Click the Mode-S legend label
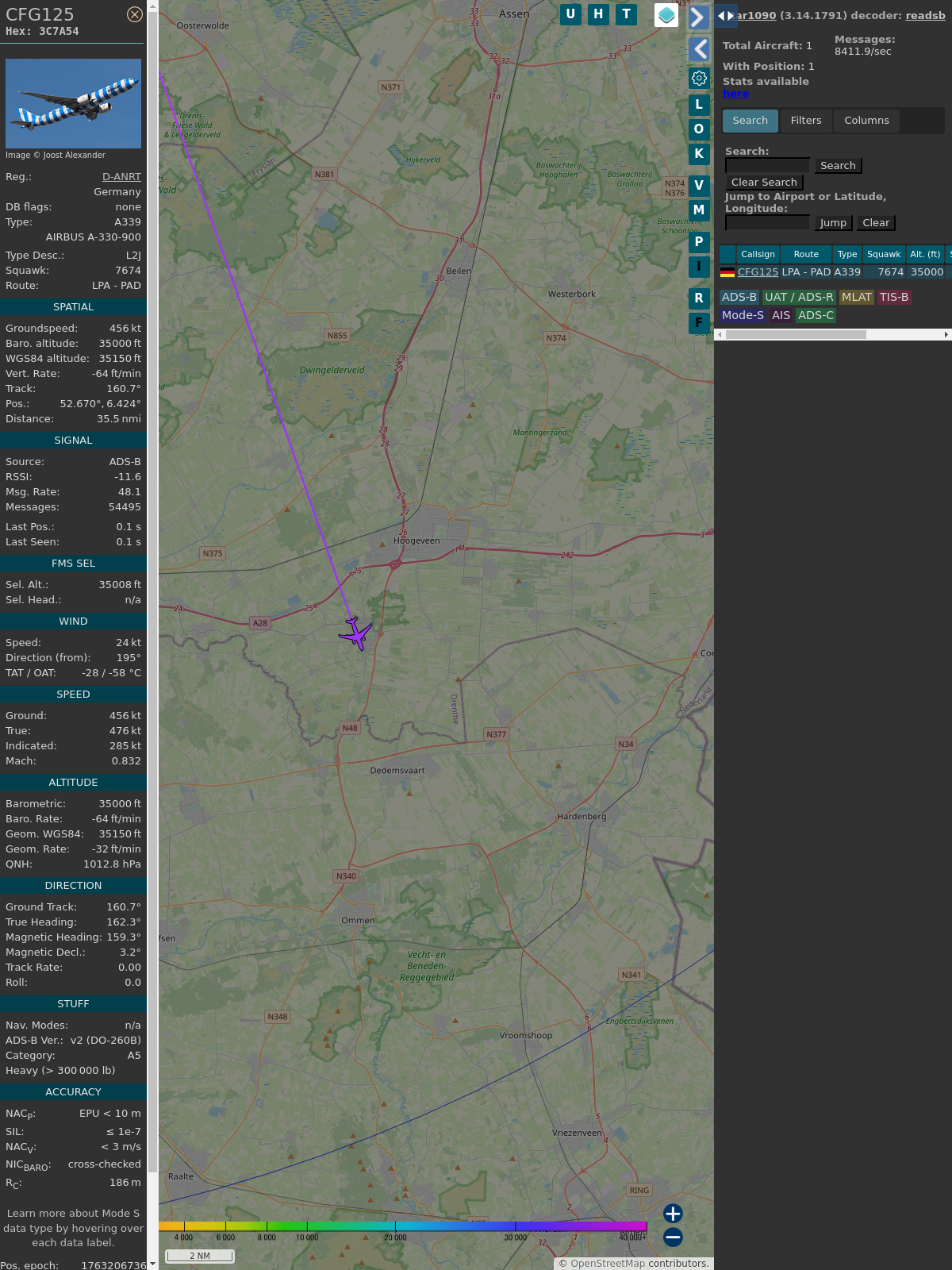Image resolution: width=952 pixels, height=1270 pixels. [743, 315]
